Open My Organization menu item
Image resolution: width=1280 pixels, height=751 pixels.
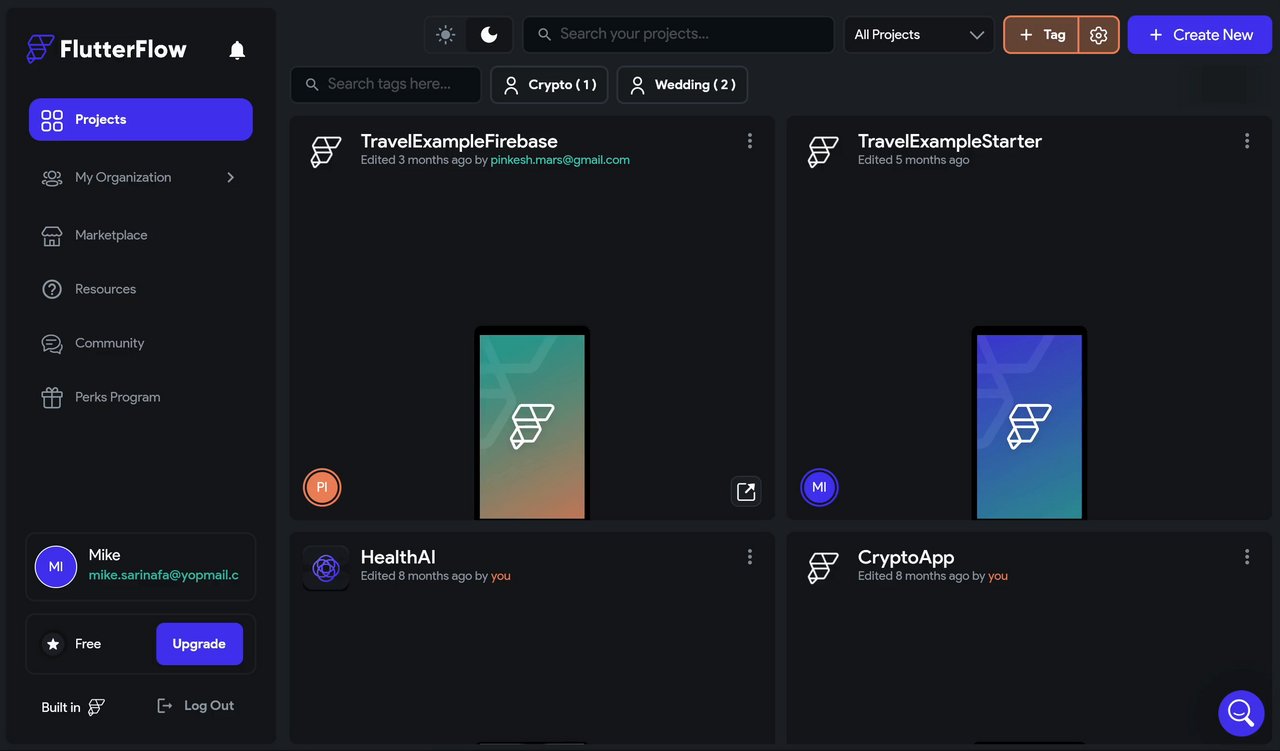click(141, 177)
